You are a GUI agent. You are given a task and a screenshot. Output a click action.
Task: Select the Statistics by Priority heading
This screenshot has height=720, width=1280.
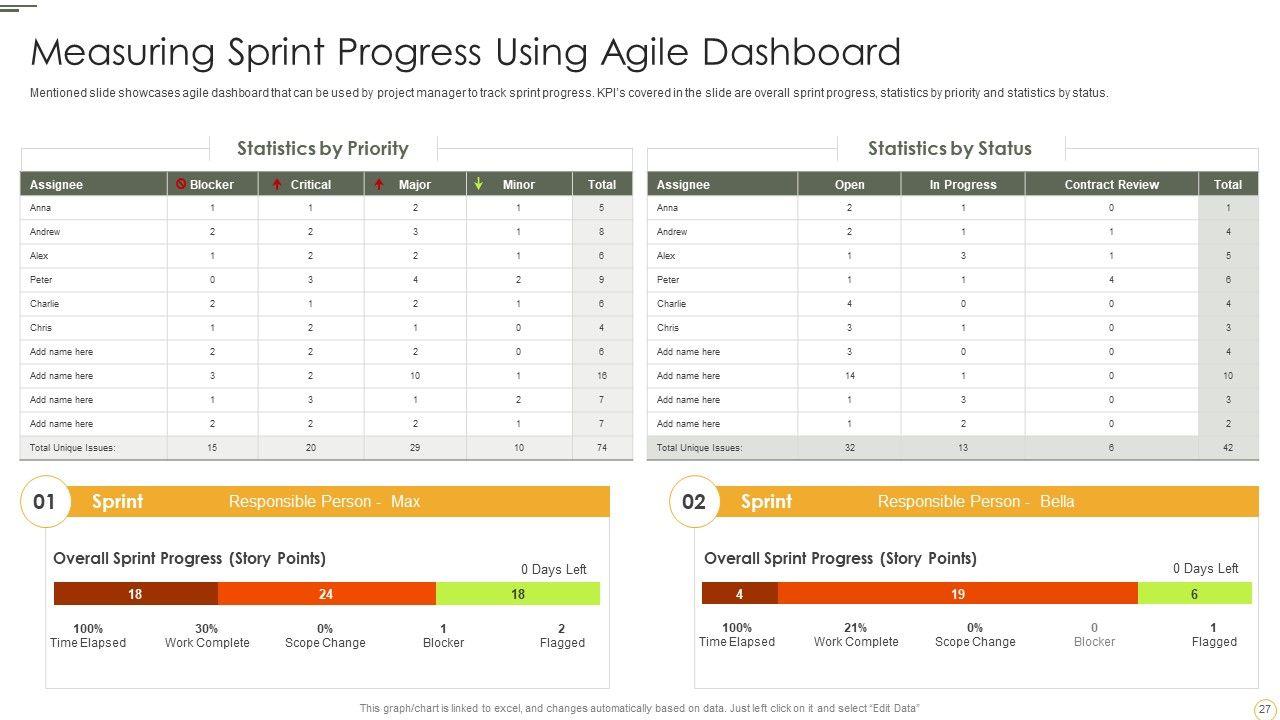click(322, 149)
